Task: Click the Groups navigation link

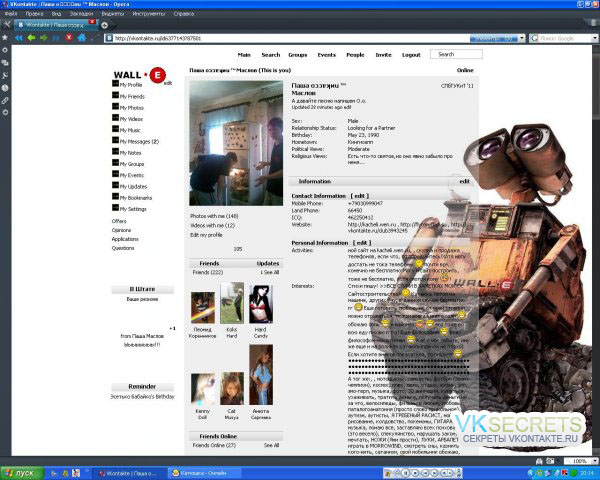Action: 298,55
